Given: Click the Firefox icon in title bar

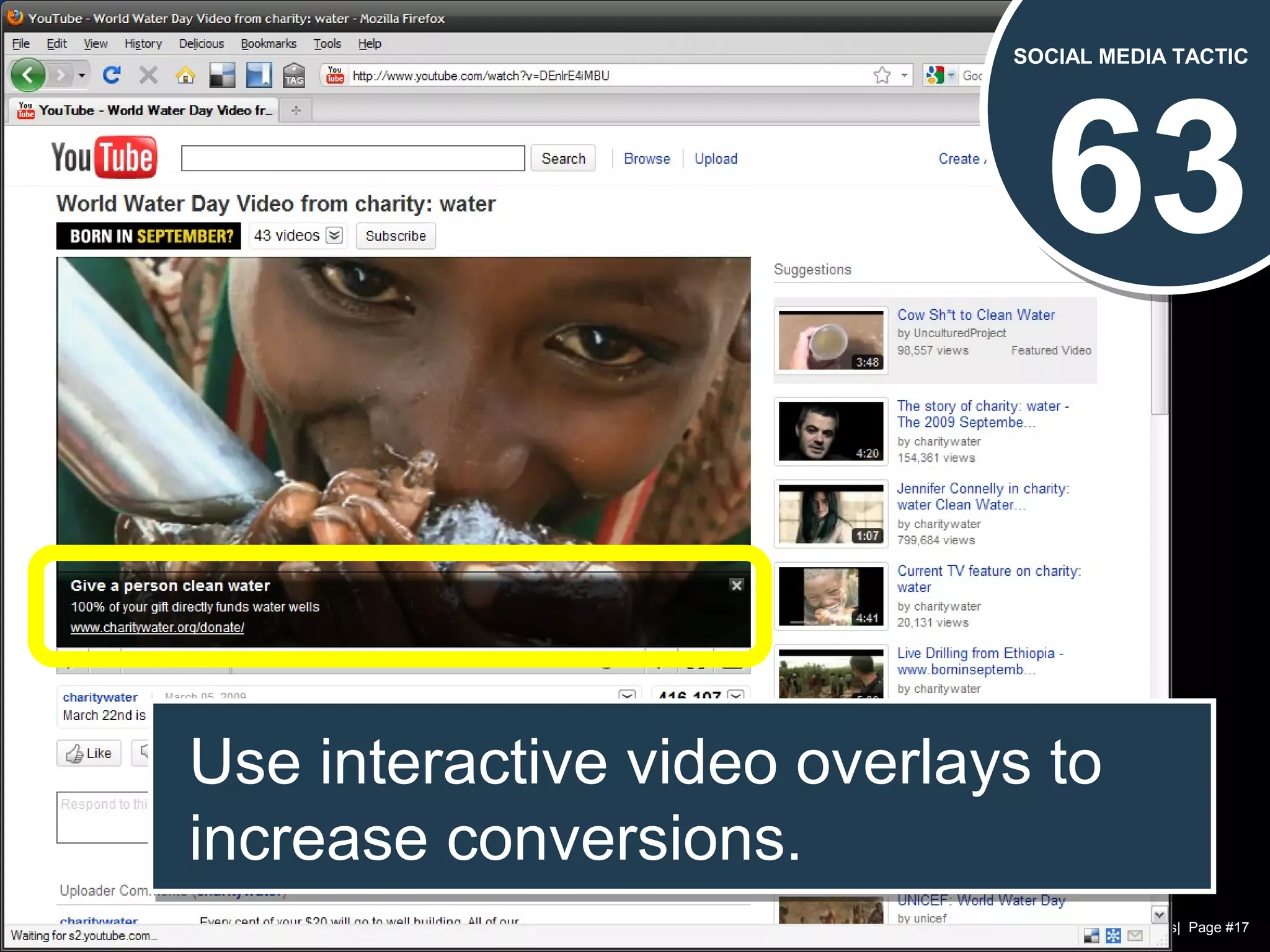Looking at the screenshot, I should (15, 17).
